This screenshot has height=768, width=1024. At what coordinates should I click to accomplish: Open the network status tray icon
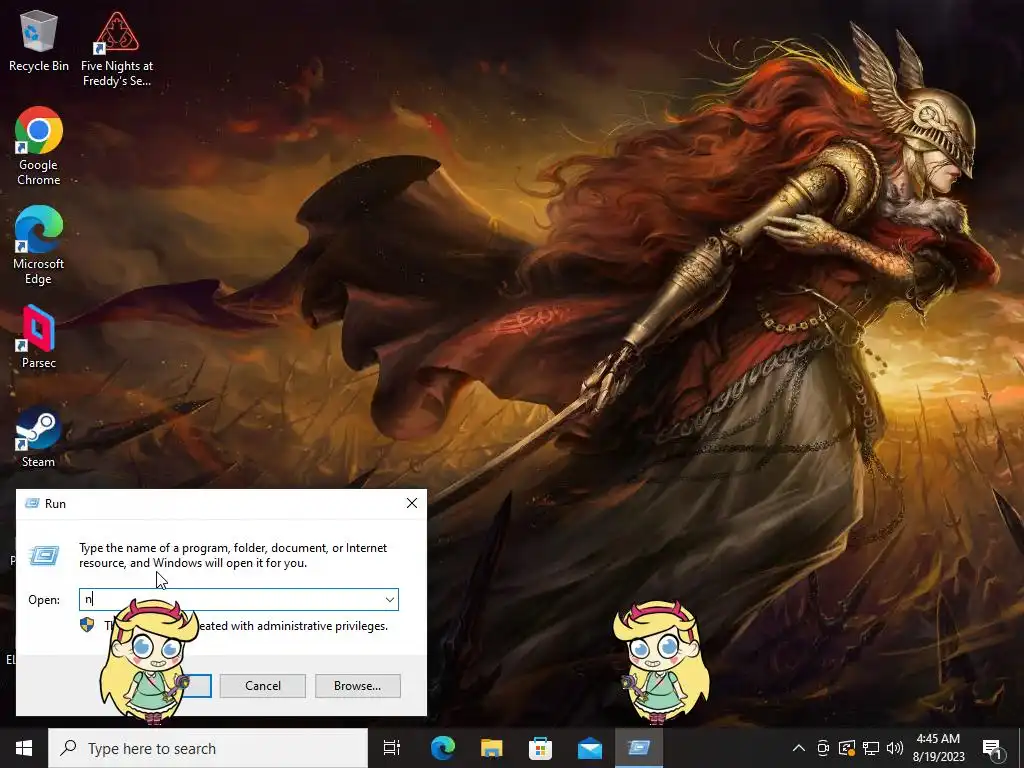pos(871,748)
